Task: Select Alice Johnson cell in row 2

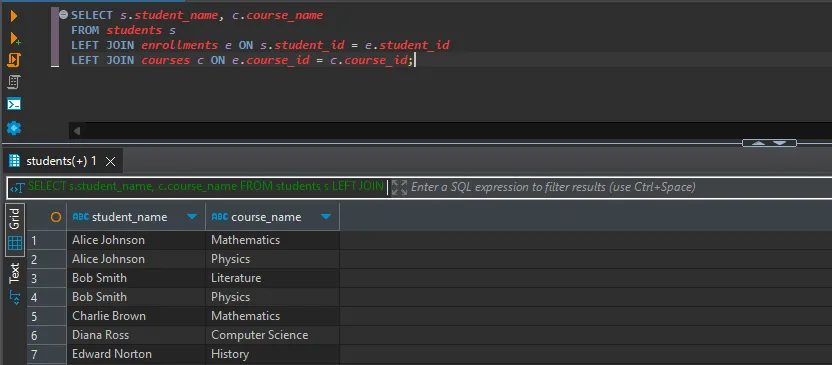Action: [x=136, y=259]
